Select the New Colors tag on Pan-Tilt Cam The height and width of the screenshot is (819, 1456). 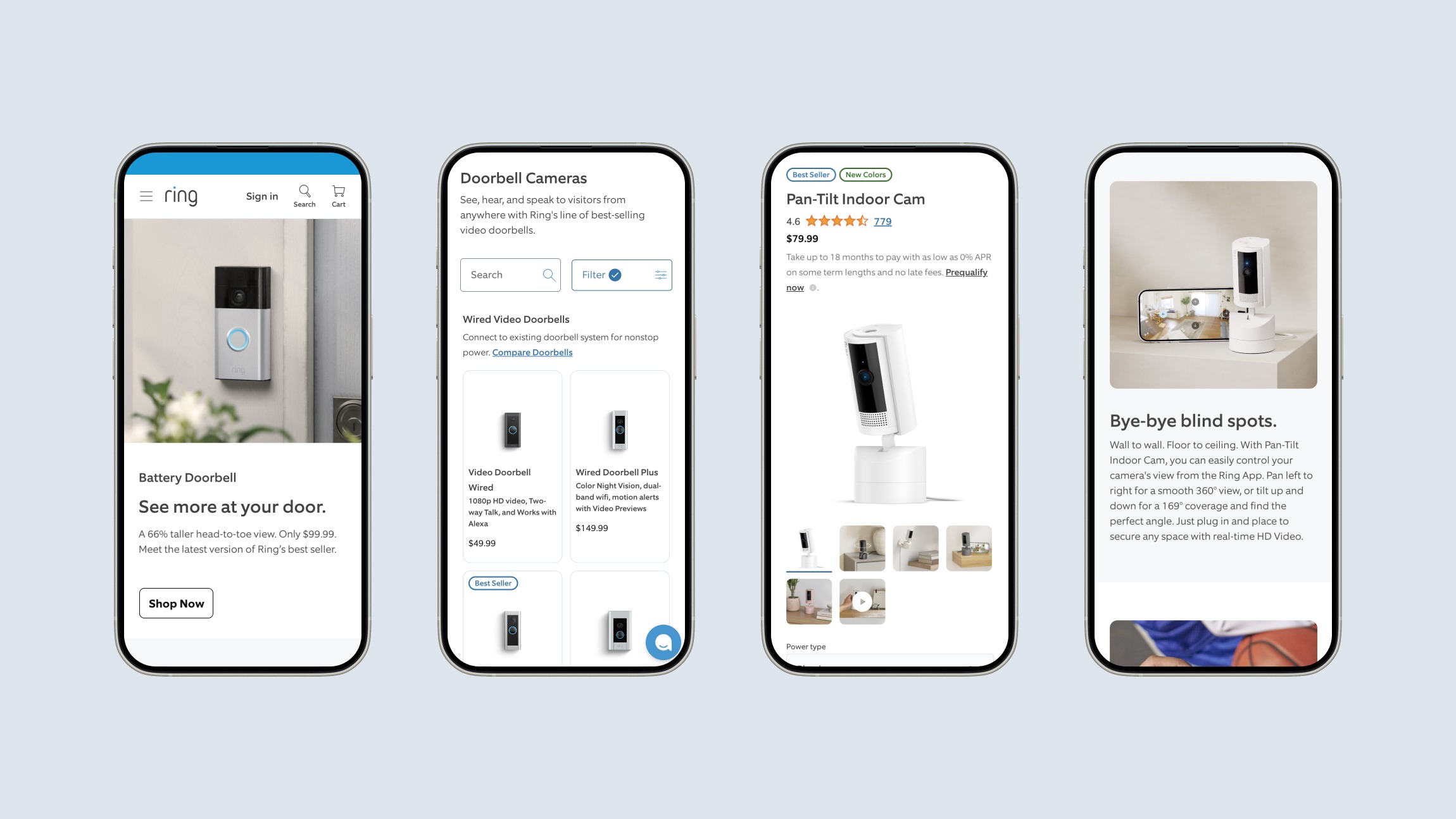(864, 174)
